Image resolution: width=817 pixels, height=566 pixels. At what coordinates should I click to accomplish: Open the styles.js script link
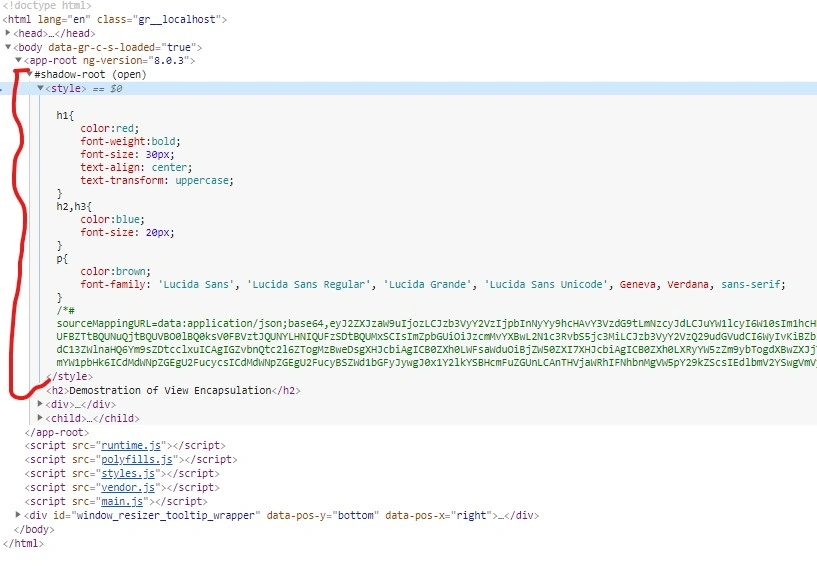pos(128,474)
